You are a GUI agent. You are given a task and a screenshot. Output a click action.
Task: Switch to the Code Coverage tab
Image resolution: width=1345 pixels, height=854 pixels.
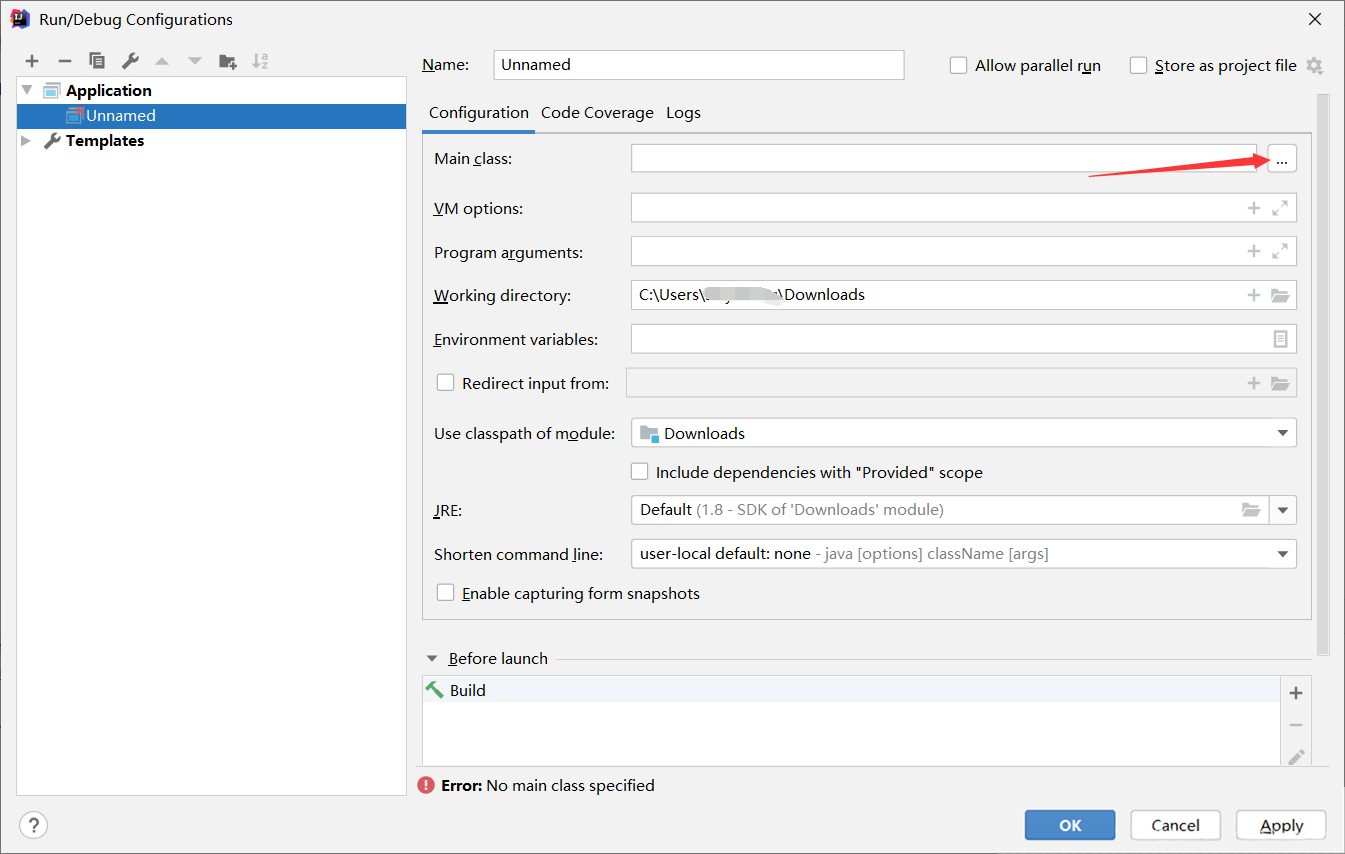[x=597, y=113]
